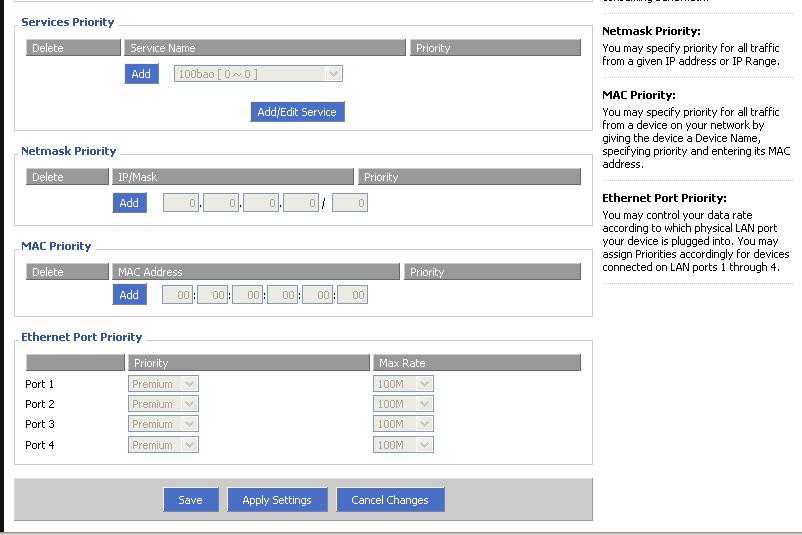802x535 pixels.
Task: Click Ethernet Port Priority section title
Action: click(81, 337)
